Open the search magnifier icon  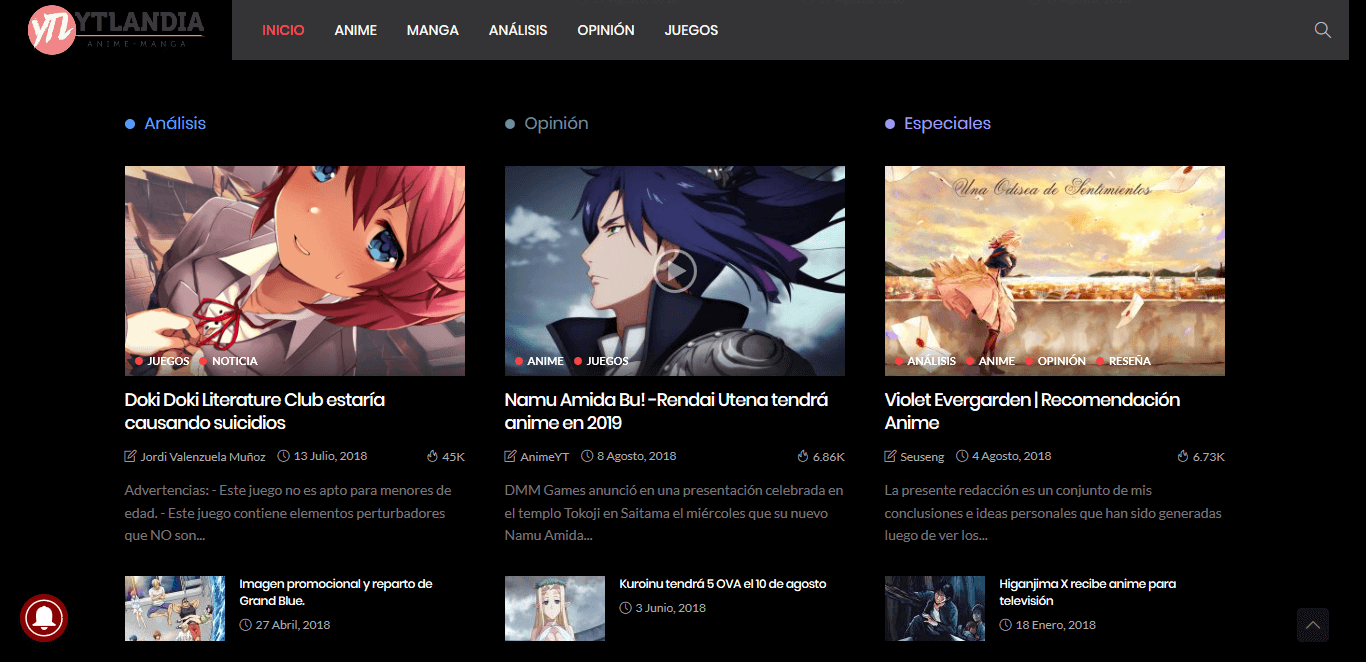[x=1322, y=30]
